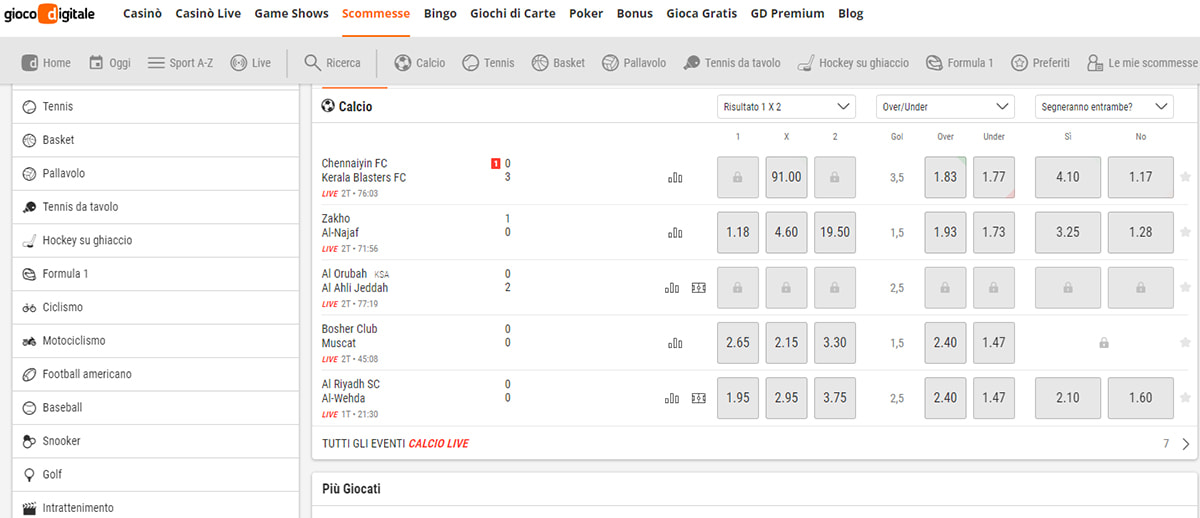Choose Formula 1 in left sidebar
Viewport: 1200px width, 518px height.
155,274
